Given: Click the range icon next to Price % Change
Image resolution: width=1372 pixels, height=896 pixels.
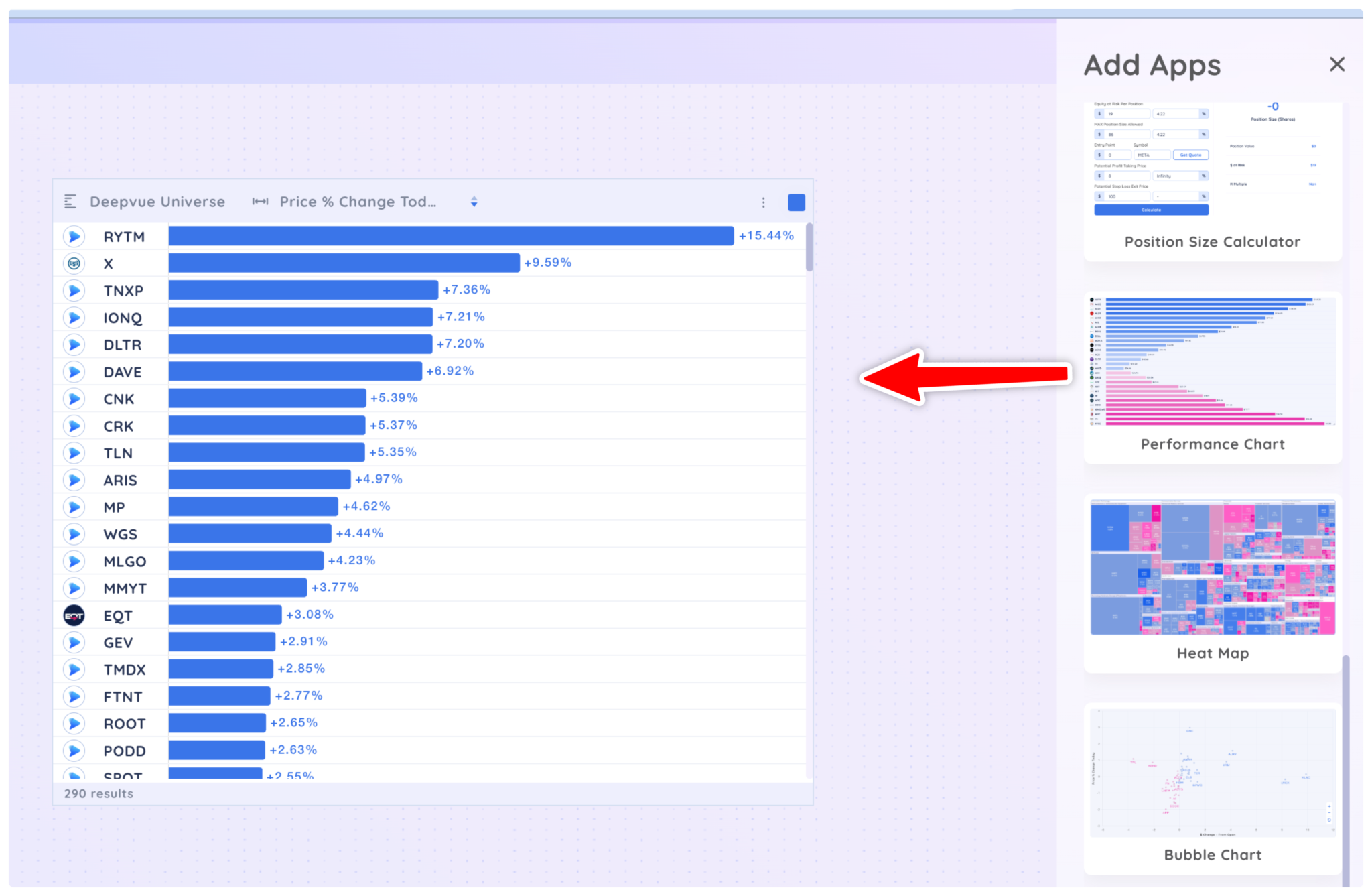Looking at the screenshot, I should [259, 202].
